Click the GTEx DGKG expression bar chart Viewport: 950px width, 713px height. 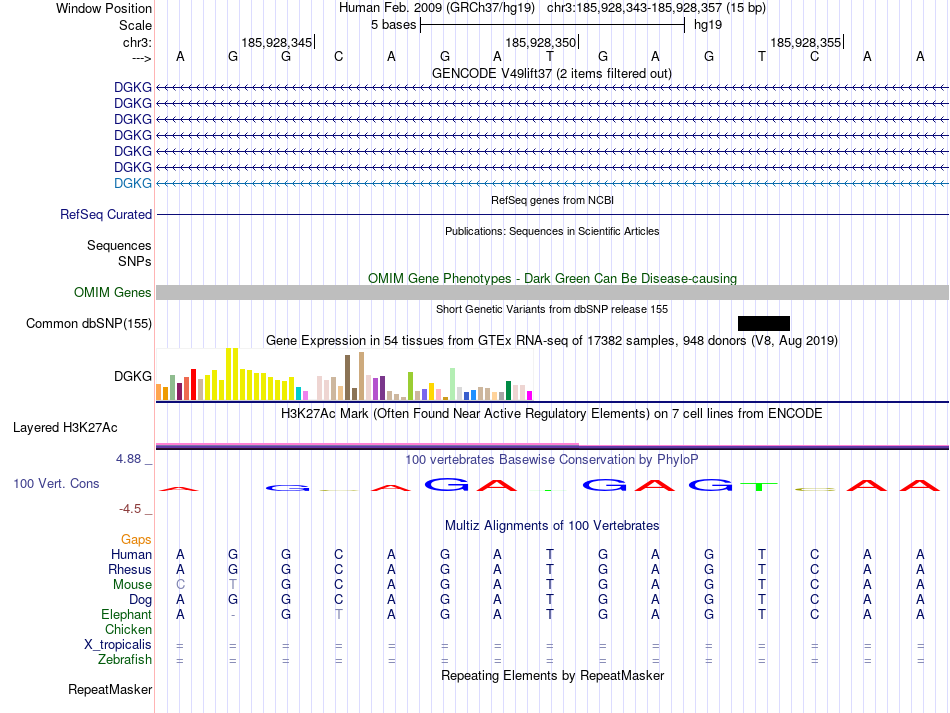[x=344, y=374]
